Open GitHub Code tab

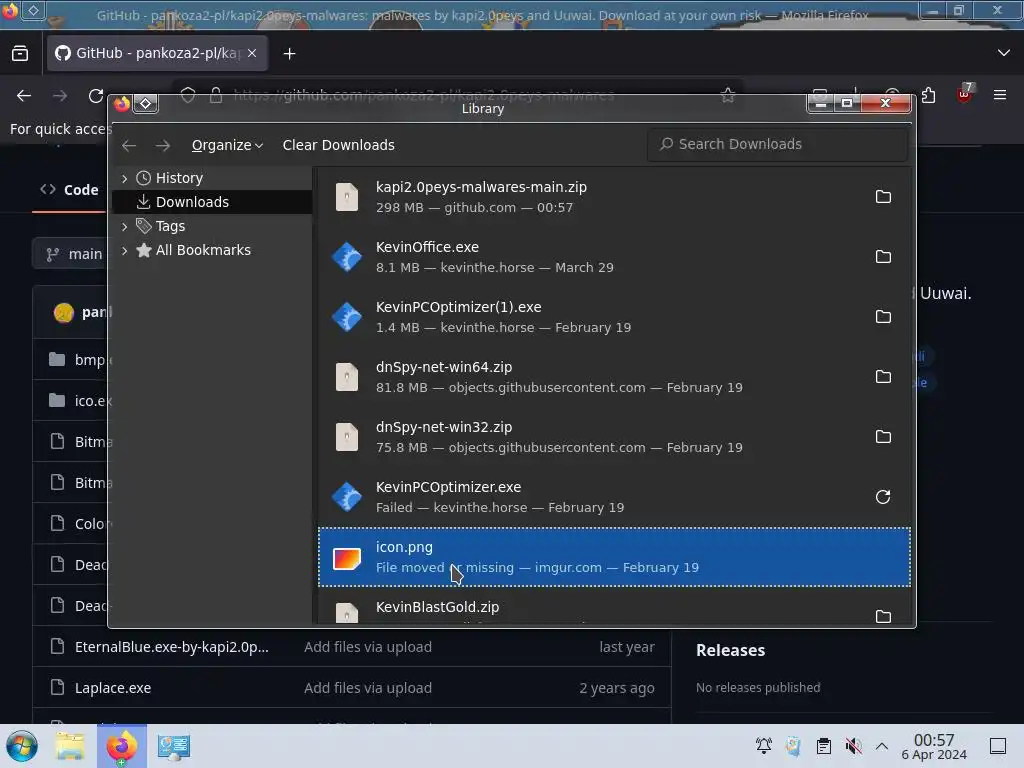click(x=69, y=190)
